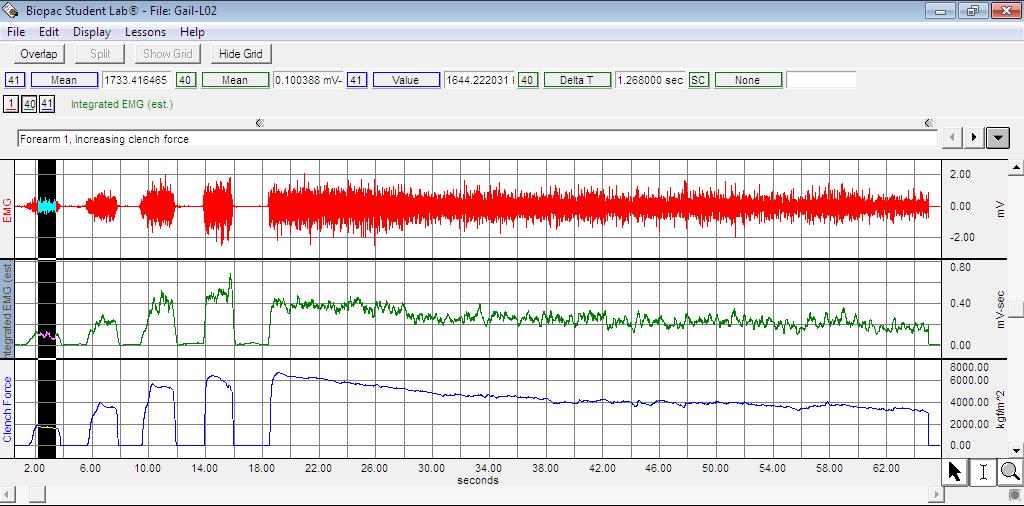Click the vertical Clench Force channel label
1024x506 pixels.
(7, 409)
